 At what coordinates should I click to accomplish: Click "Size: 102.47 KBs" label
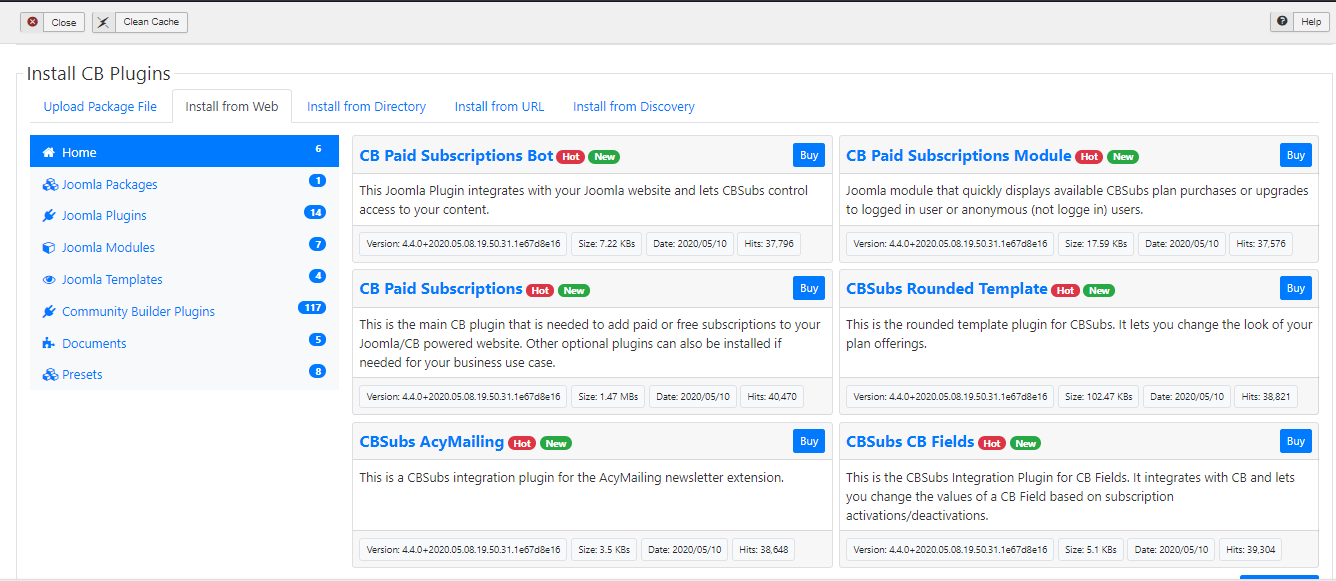[1099, 396]
